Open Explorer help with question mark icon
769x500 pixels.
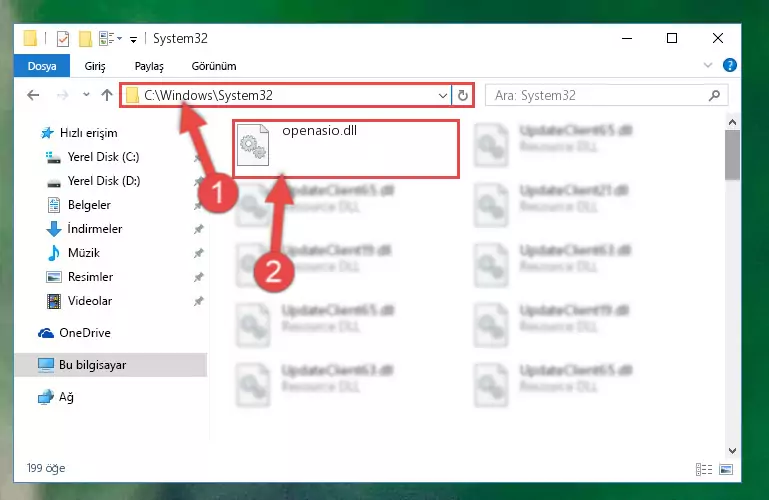click(x=729, y=65)
